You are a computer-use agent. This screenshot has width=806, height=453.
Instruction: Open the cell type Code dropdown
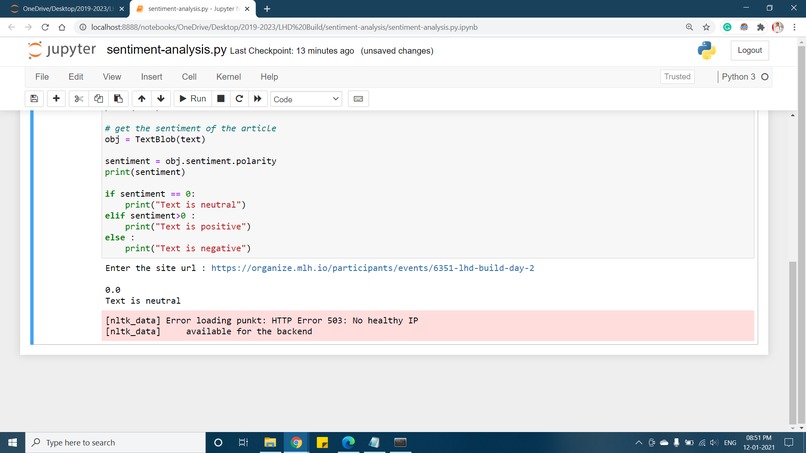point(306,99)
